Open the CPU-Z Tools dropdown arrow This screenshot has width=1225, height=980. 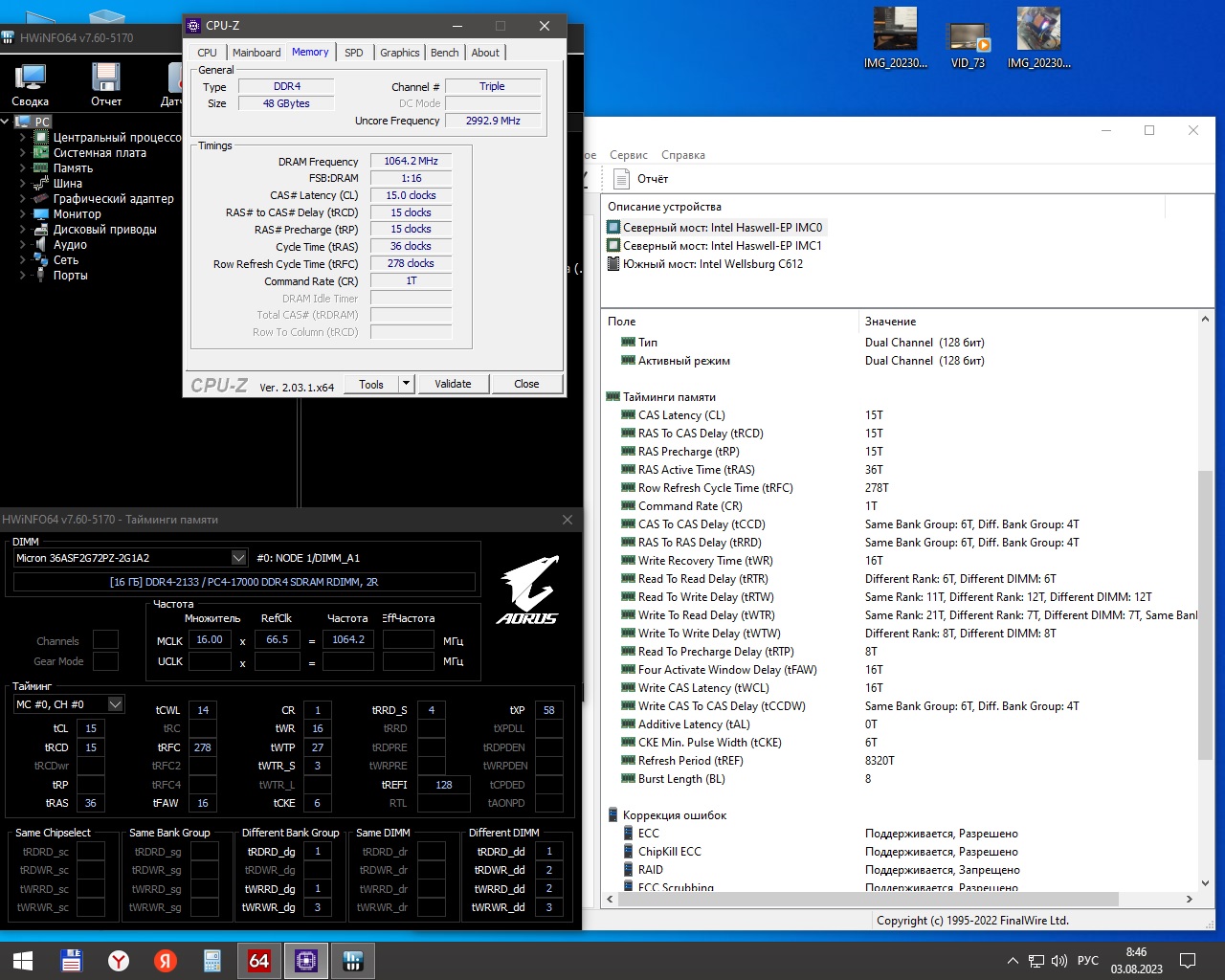pyautogui.click(x=406, y=384)
